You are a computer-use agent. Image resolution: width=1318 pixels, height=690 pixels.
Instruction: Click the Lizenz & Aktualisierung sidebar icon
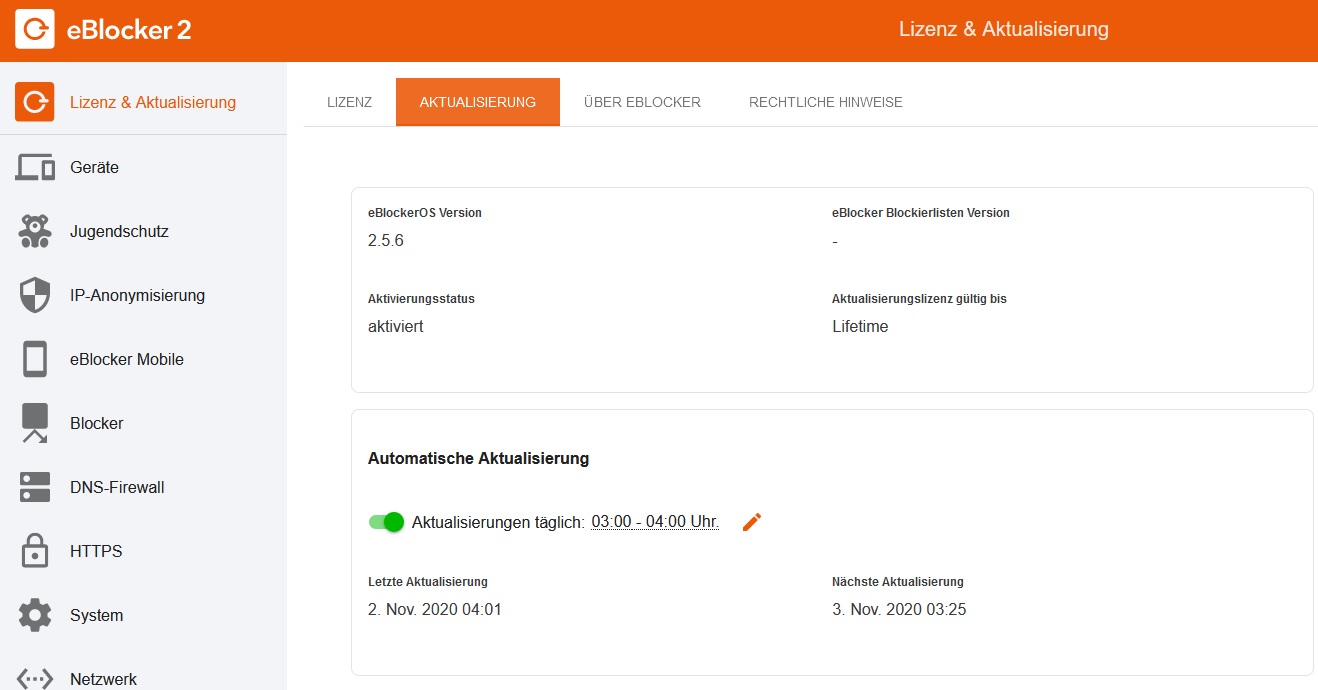point(35,102)
